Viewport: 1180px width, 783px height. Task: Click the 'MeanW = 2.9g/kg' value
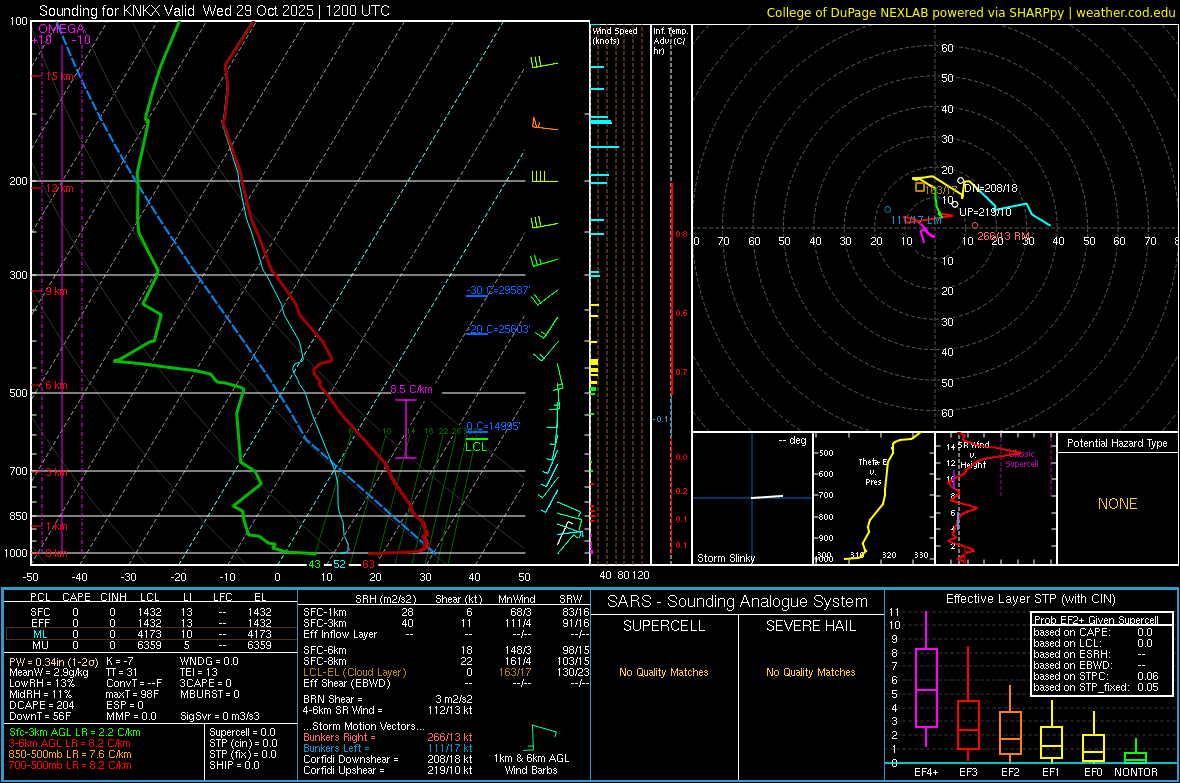tap(50, 672)
